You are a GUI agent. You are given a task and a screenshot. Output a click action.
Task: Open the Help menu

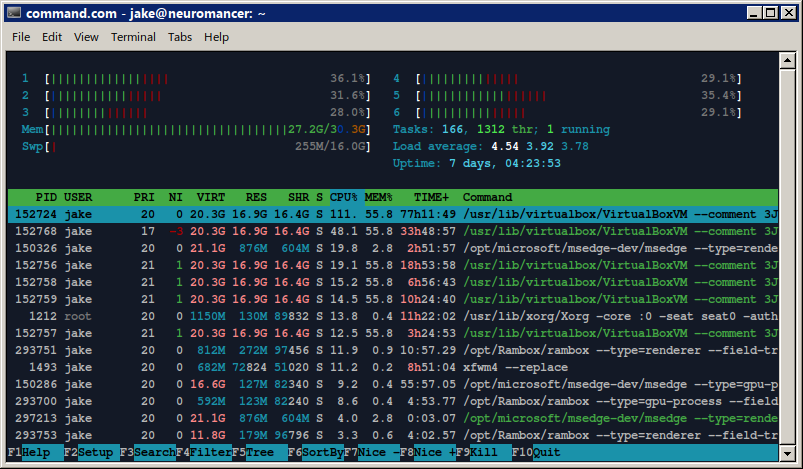[x=216, y=37]
